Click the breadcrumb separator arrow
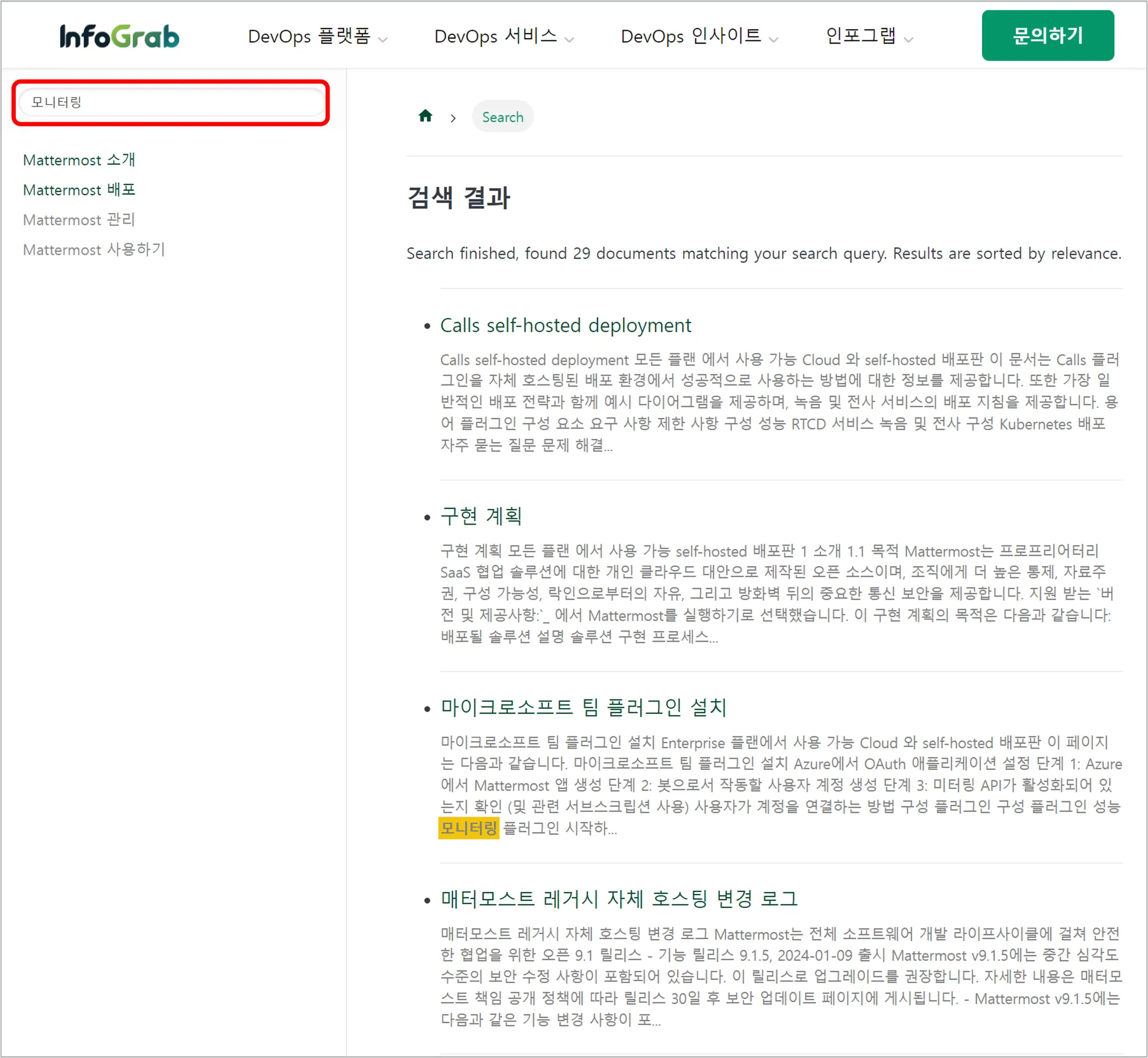This screenshot has height=1058, width=1148. [x=453, y=118]
